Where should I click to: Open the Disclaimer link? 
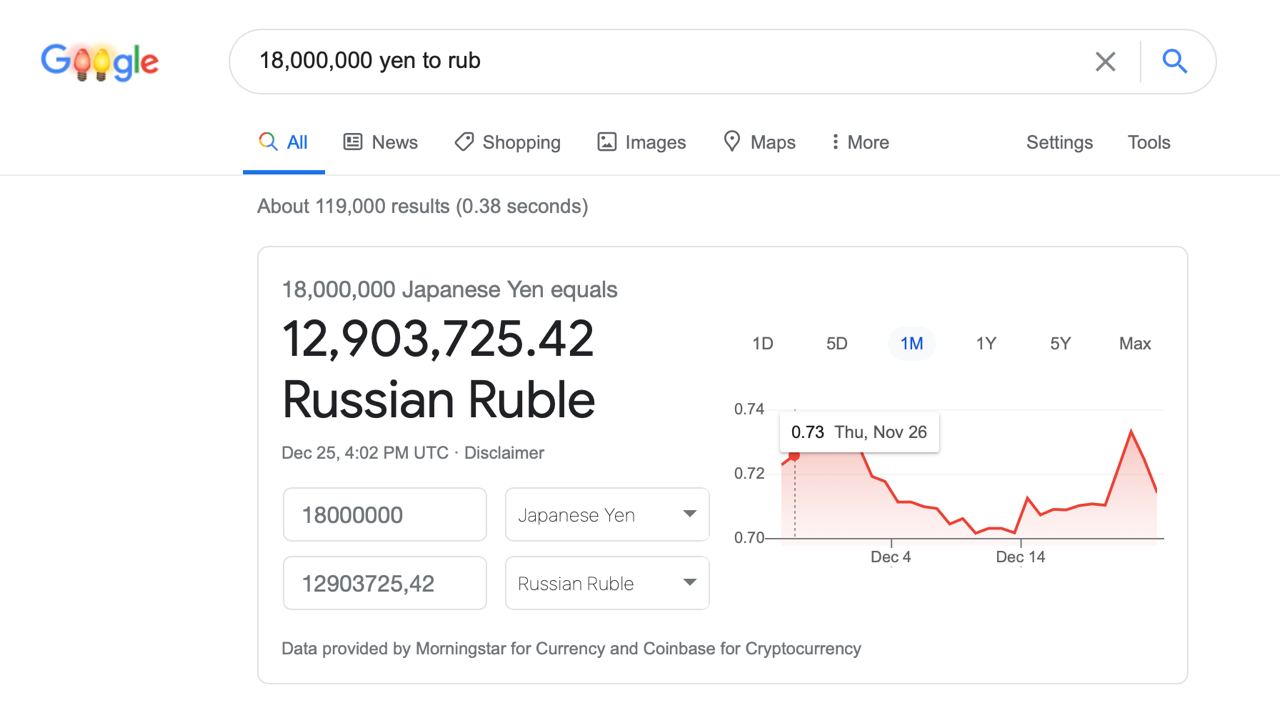pos(504,452)
